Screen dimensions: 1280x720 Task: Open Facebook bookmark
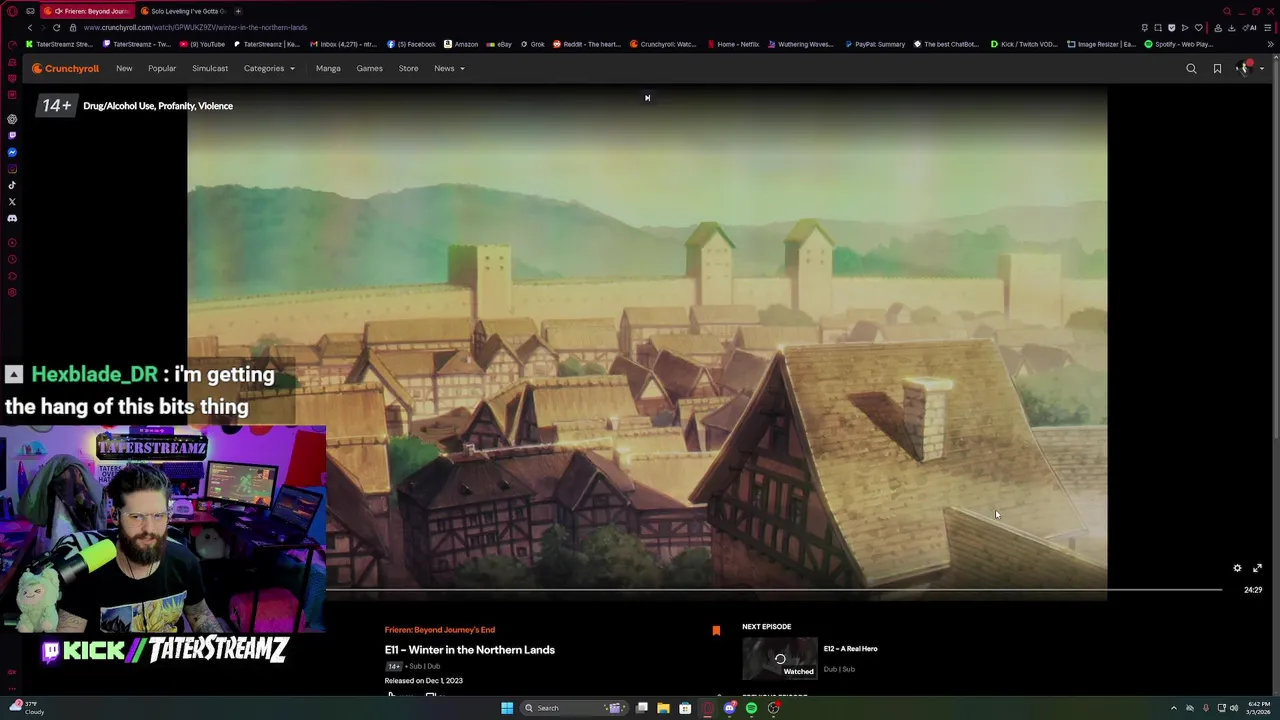410,44
